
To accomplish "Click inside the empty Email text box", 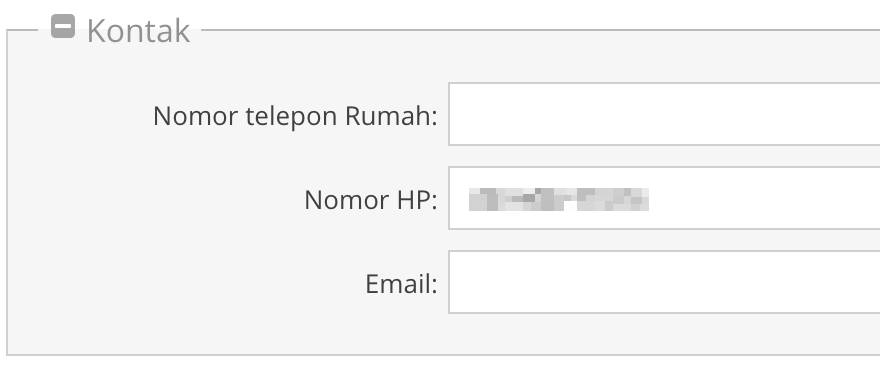I will [x=664, y=282].
